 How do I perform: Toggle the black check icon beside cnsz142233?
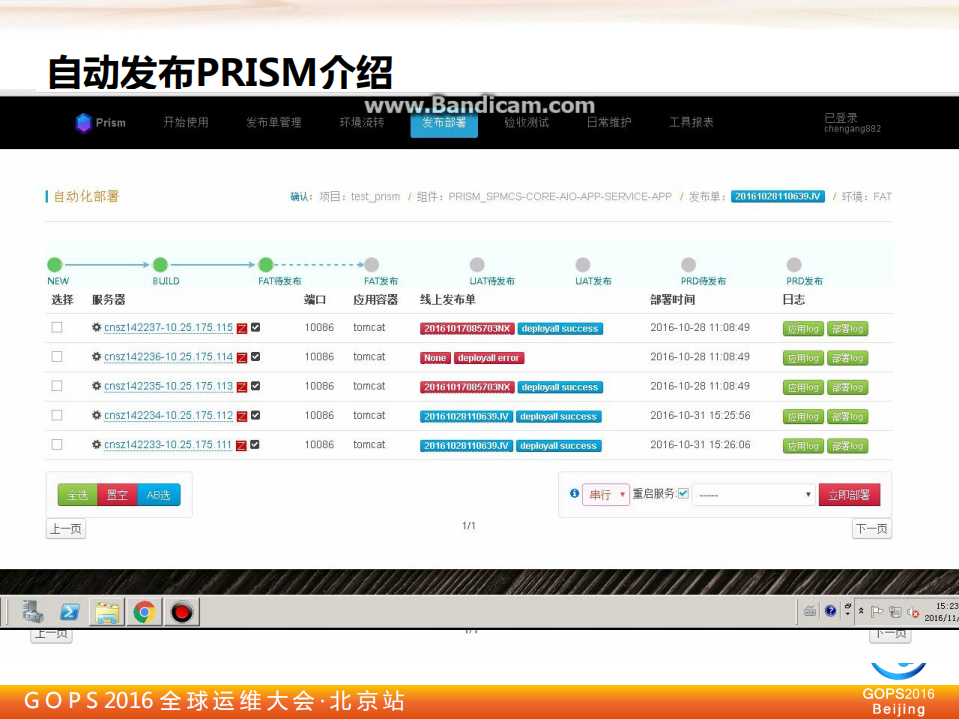[x=254, y=445]
